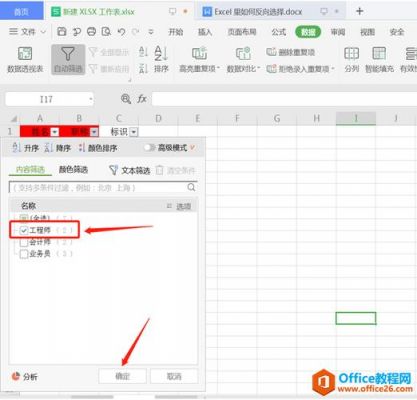
Task: Open the name box dropdown arrow
Action: 90,99
